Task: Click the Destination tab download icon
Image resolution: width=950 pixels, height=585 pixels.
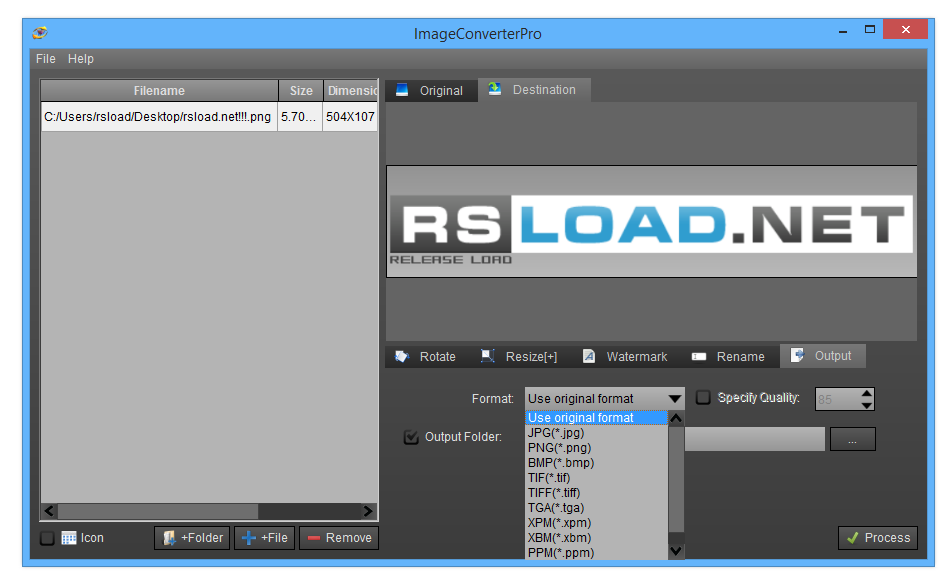Action: [x=495, y=89]
